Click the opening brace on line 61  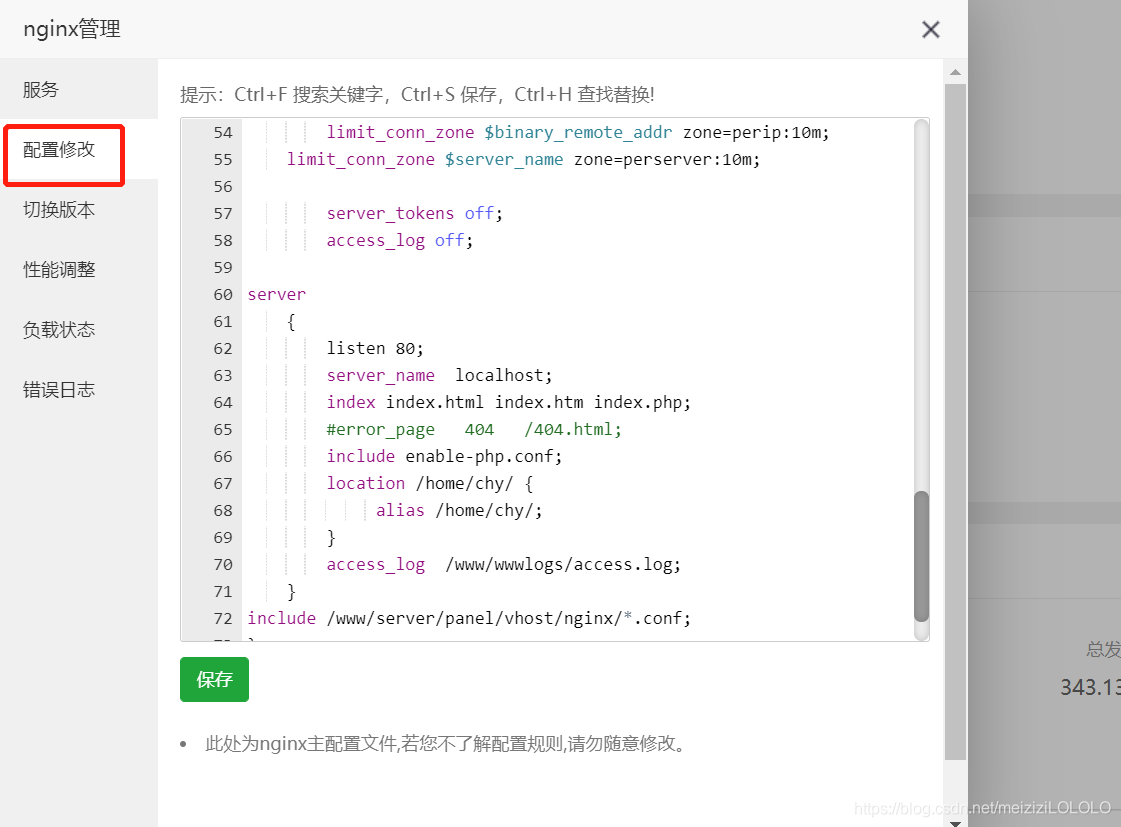point(291,322)
